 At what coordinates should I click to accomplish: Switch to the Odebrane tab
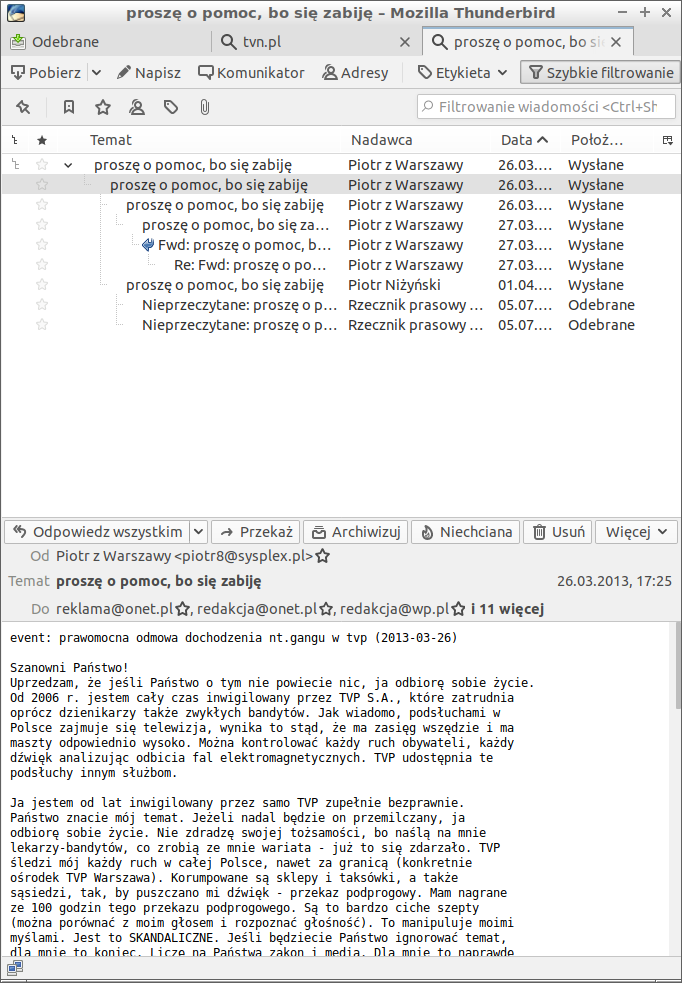tap(107, 42)
